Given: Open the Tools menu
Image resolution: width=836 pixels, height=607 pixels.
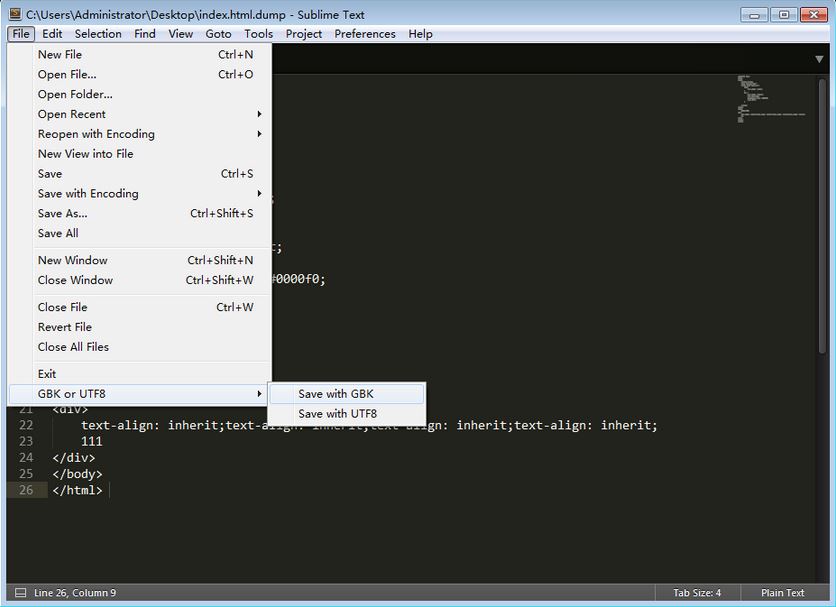Looking at the screenshot, I should click(x=259, y=34).
